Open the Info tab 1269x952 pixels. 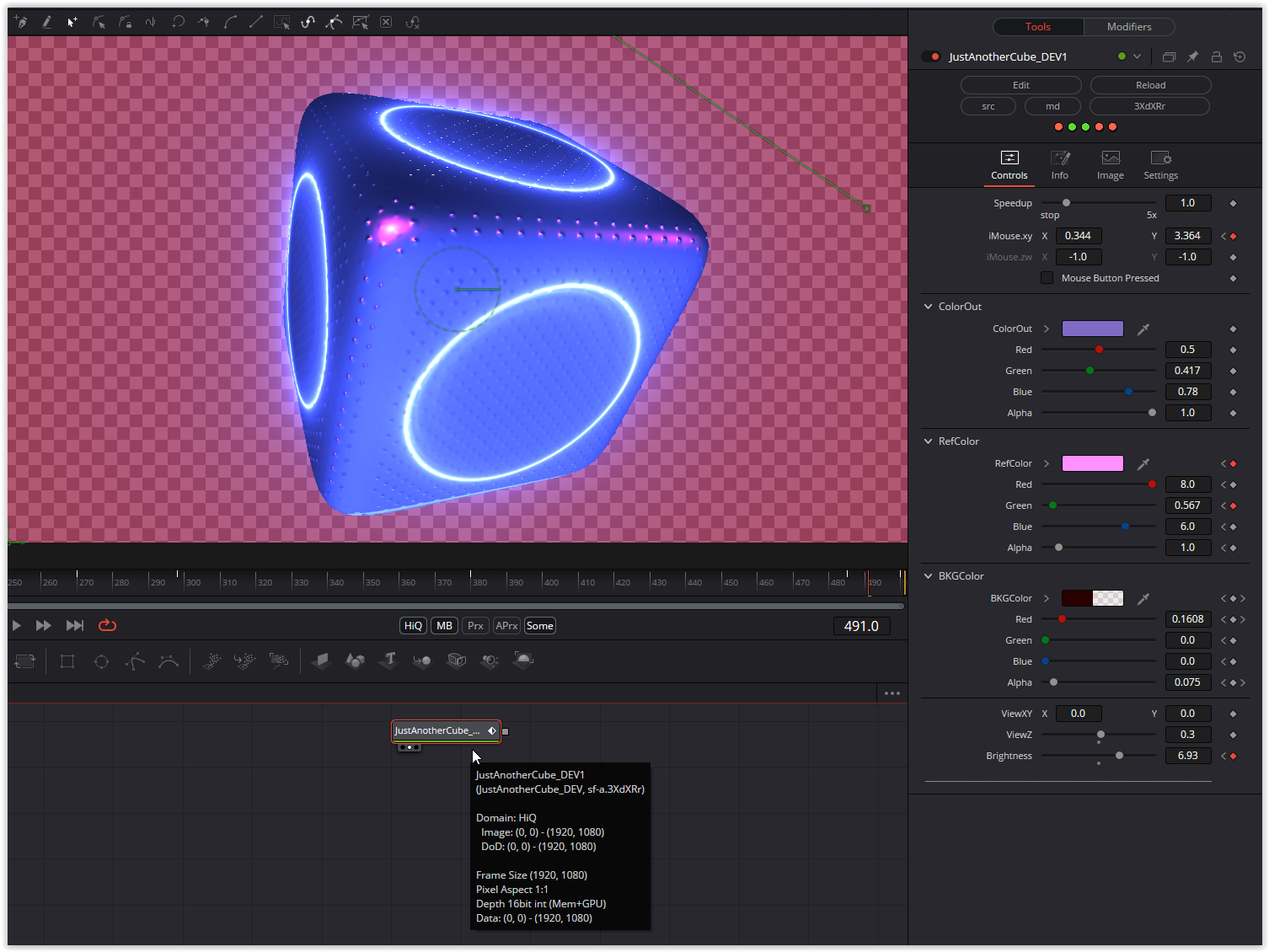(1060, 166)
